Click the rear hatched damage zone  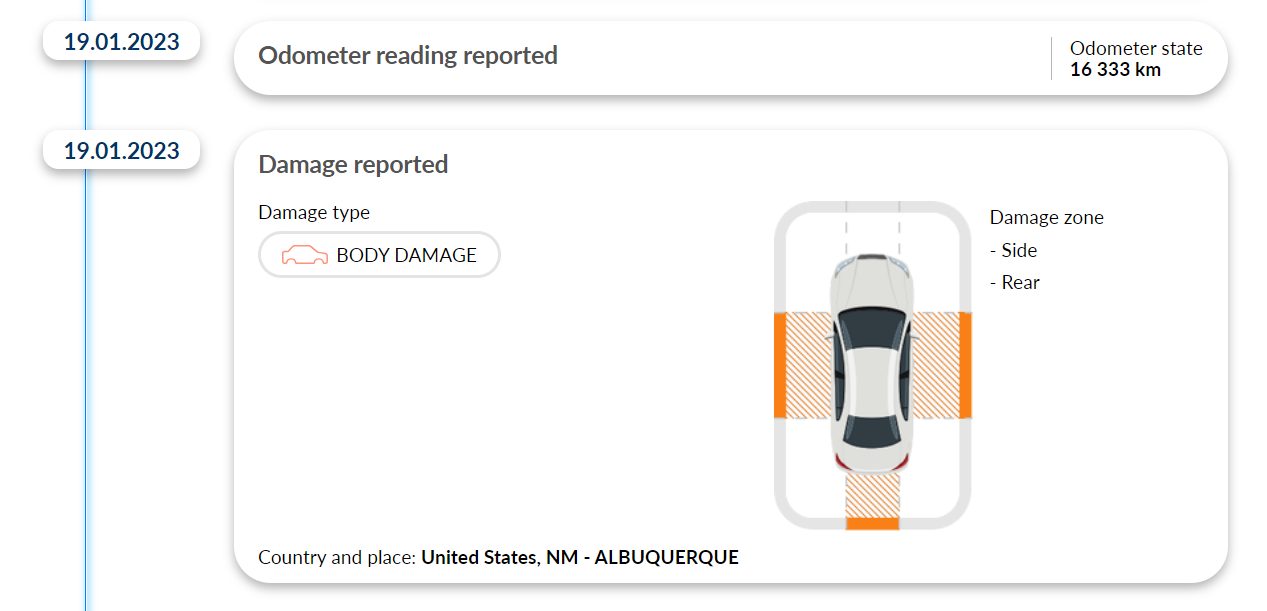pos(872,495)
